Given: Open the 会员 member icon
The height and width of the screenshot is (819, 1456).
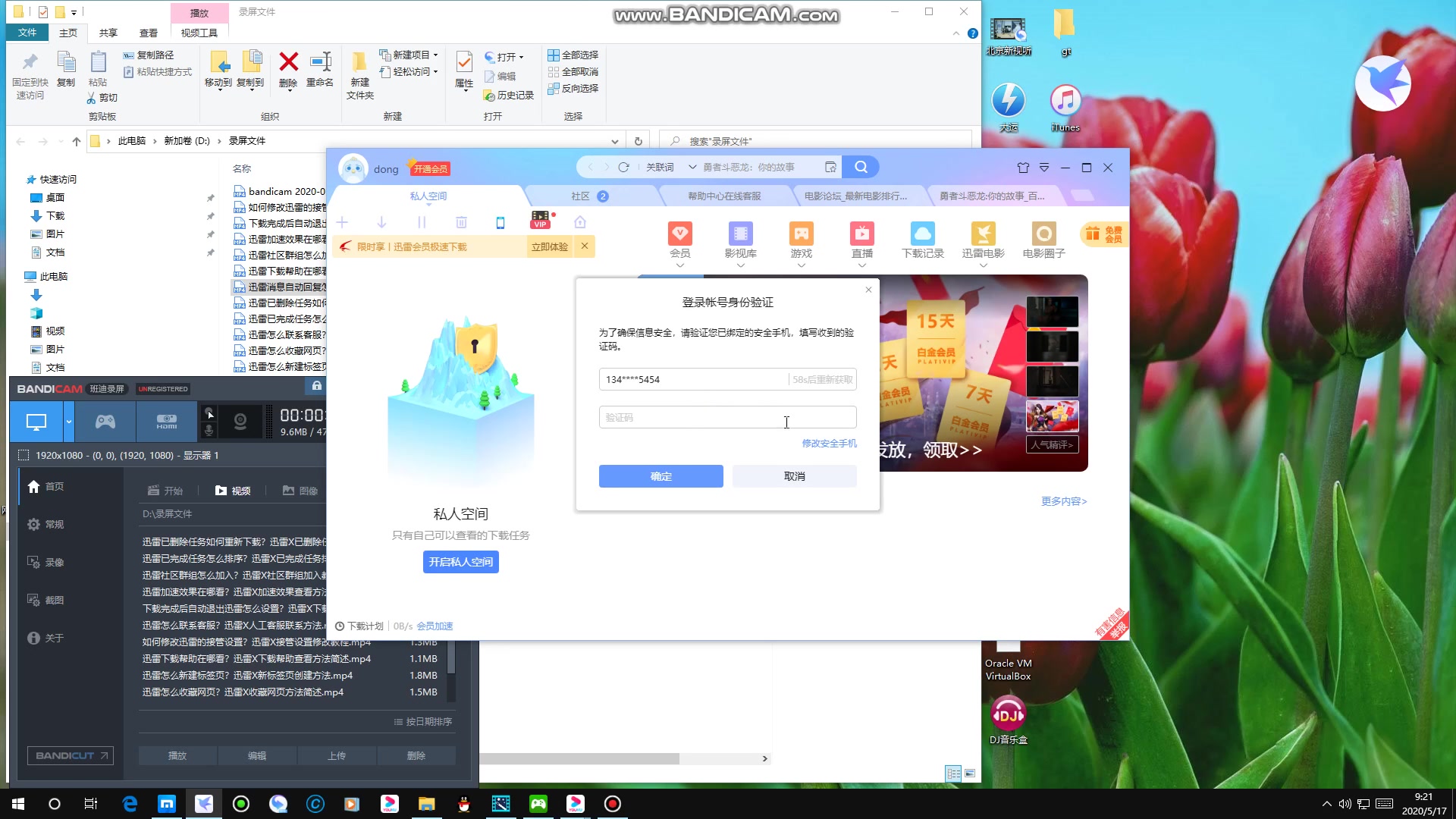Looking at the screenshot, I should [680, 234].
